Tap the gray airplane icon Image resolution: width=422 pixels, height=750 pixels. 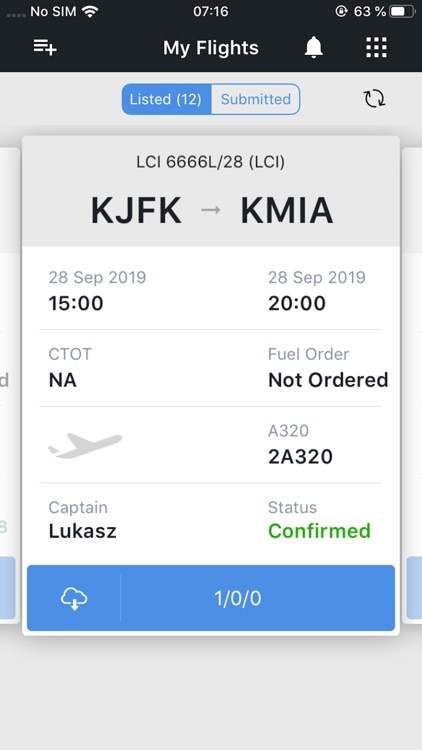[85, 445]
